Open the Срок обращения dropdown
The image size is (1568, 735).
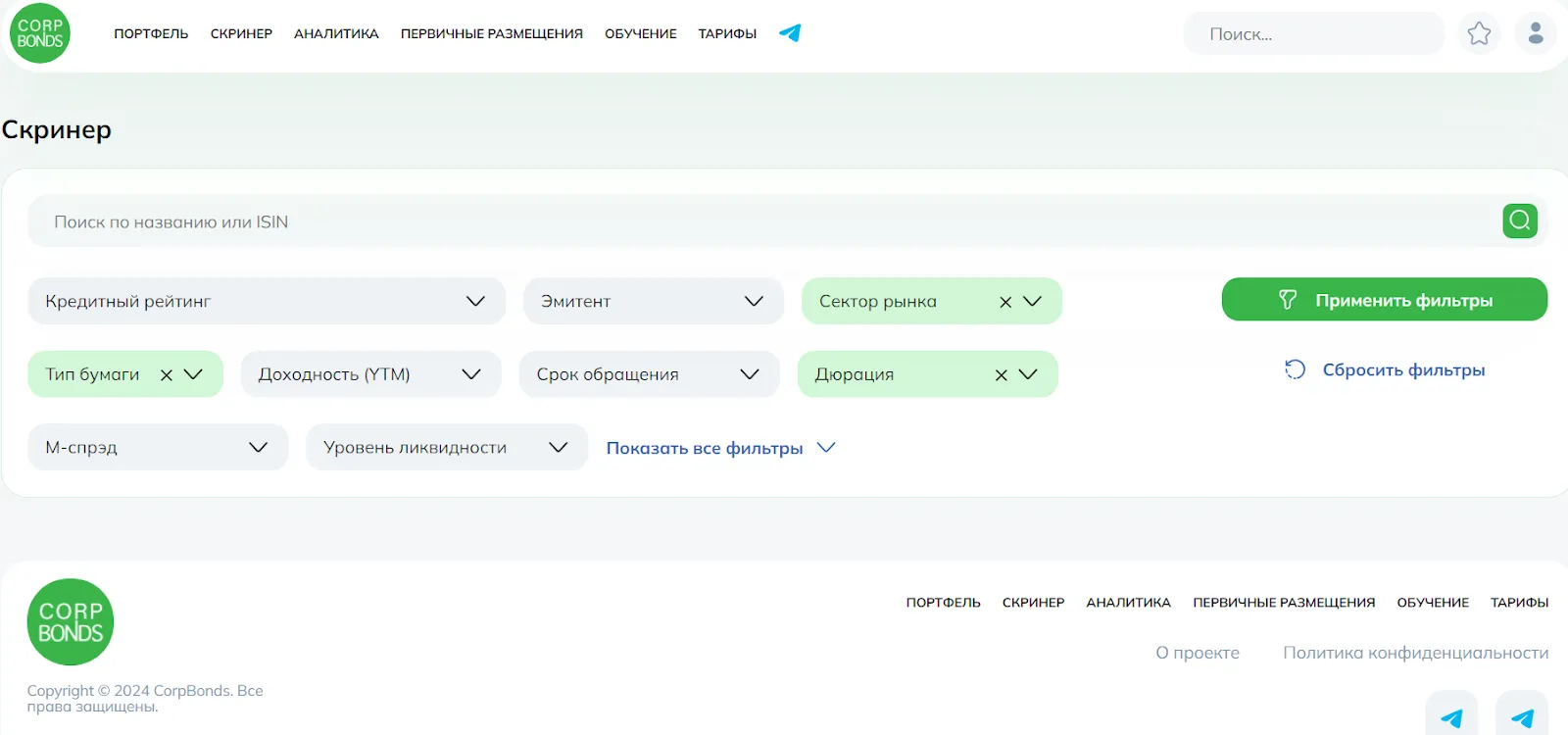649,374
